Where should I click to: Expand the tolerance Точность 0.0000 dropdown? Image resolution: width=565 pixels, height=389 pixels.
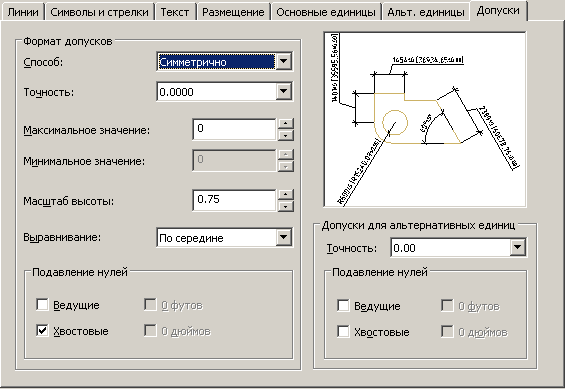click(284, 91)
